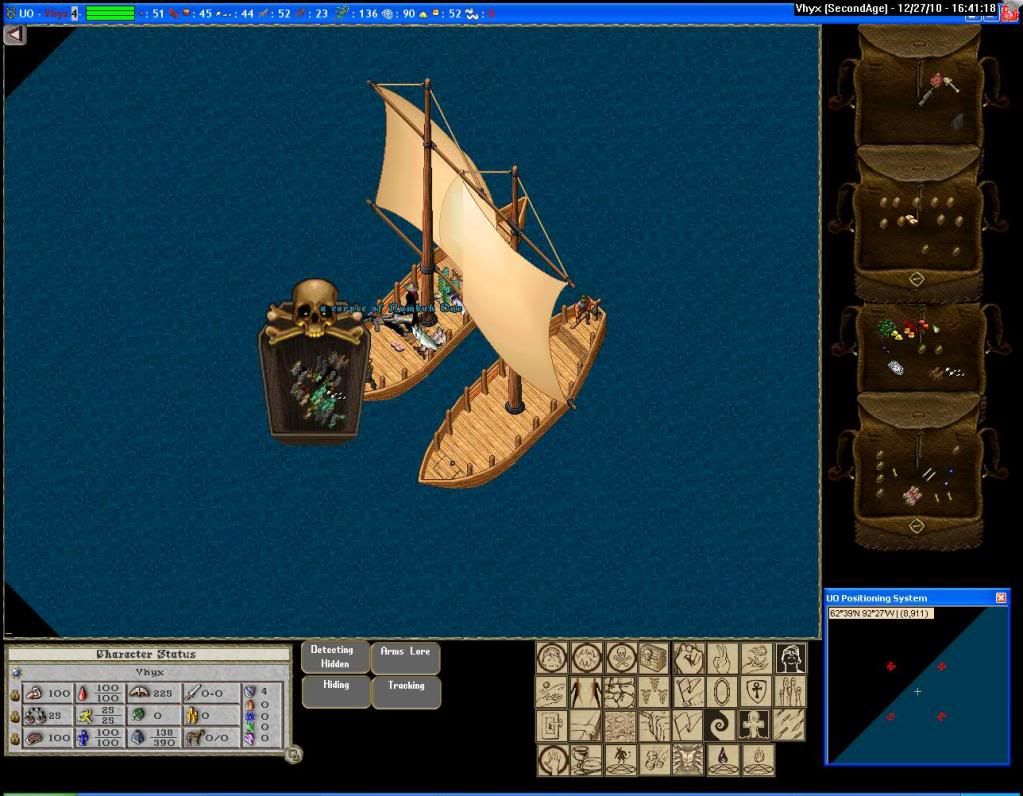This screenshot has width=1023, height=796.
Task: Pick the white pile item in the third backpack
Action: (x=895, y=367)
